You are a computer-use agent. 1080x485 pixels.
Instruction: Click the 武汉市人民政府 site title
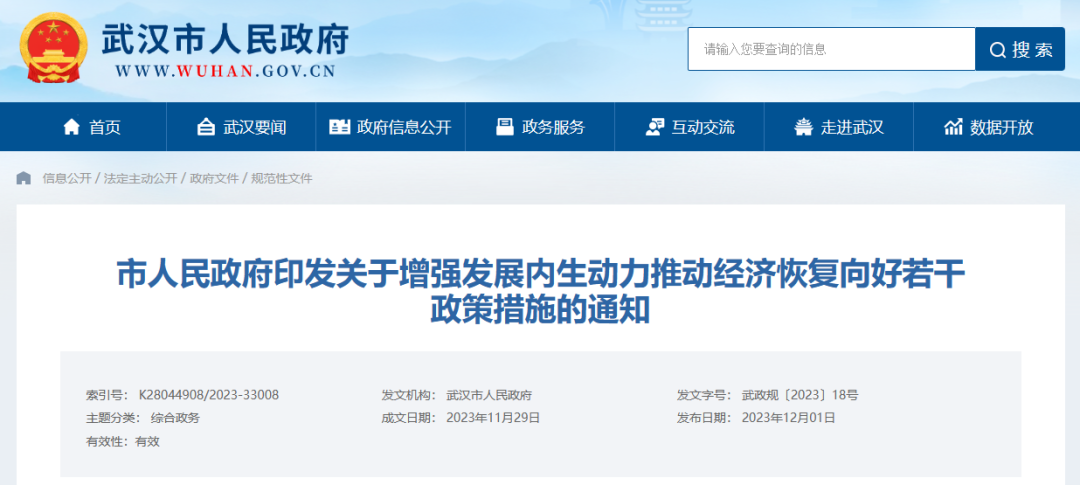pos(225,39)
